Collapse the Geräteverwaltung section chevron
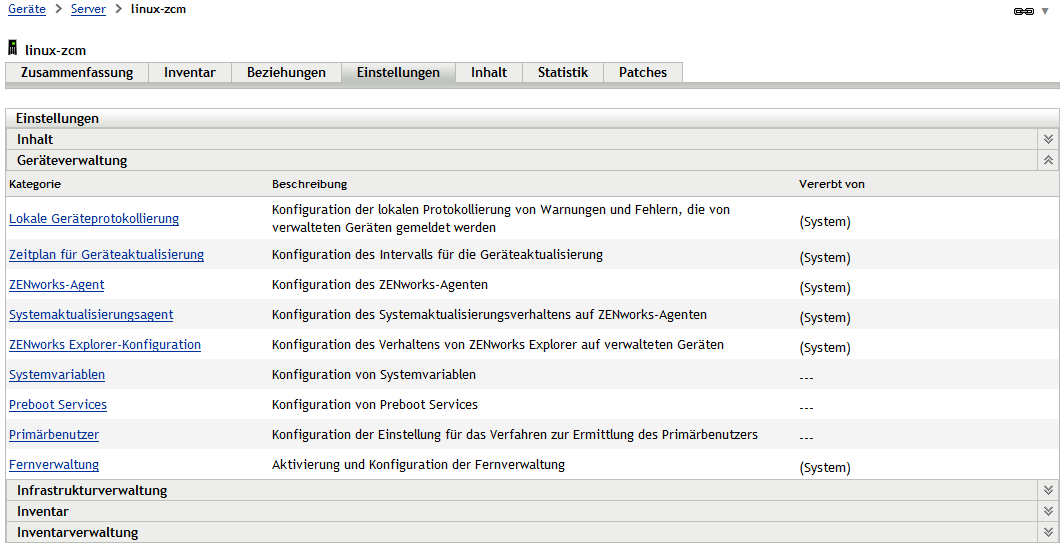The image size is (1064, 547). [x=1048, y=160]
